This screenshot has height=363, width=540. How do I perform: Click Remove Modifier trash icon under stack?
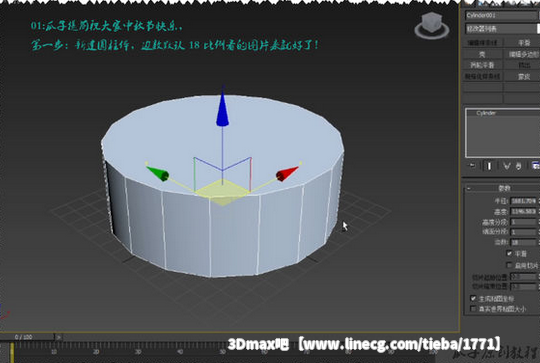(518, 166)
